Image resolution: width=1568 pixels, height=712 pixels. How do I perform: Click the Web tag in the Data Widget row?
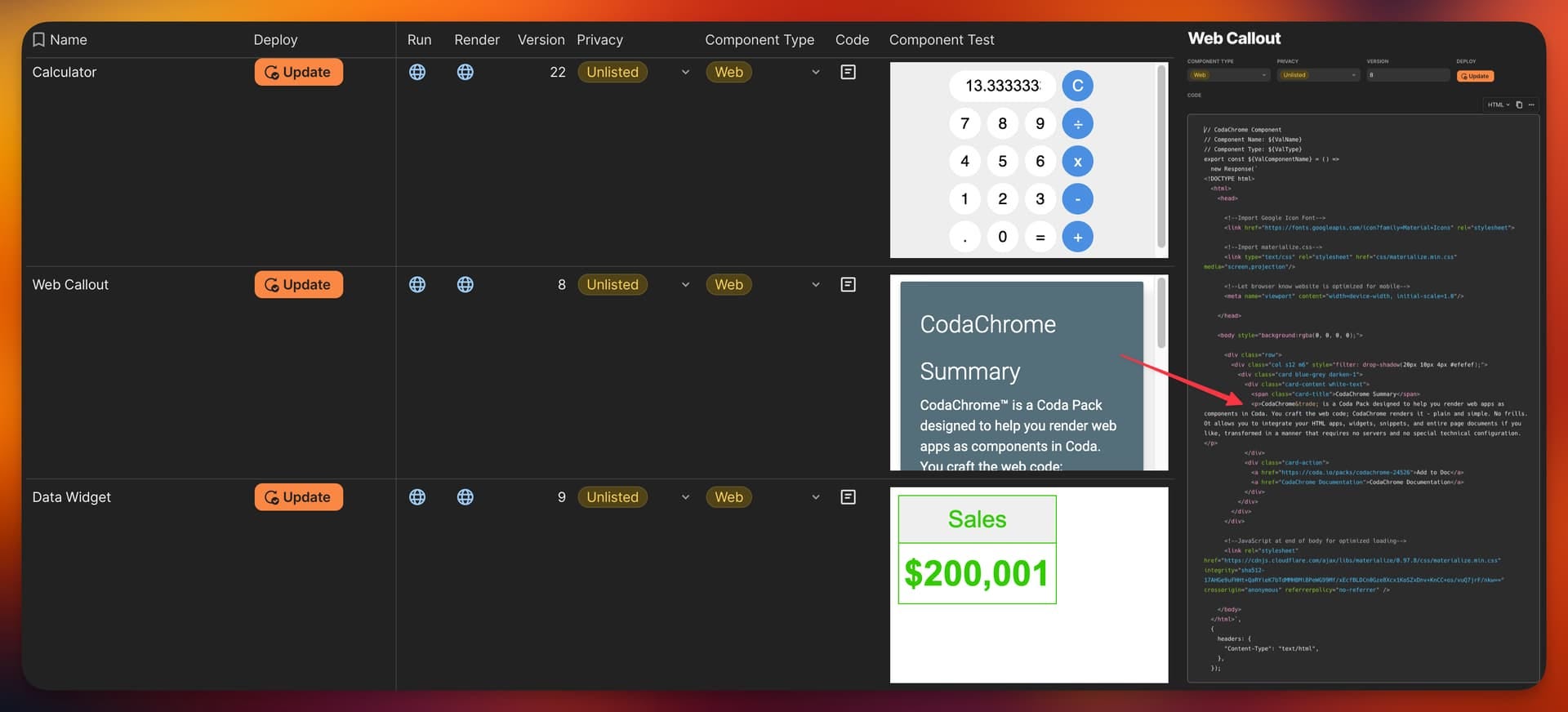click(x=728, y=496)
